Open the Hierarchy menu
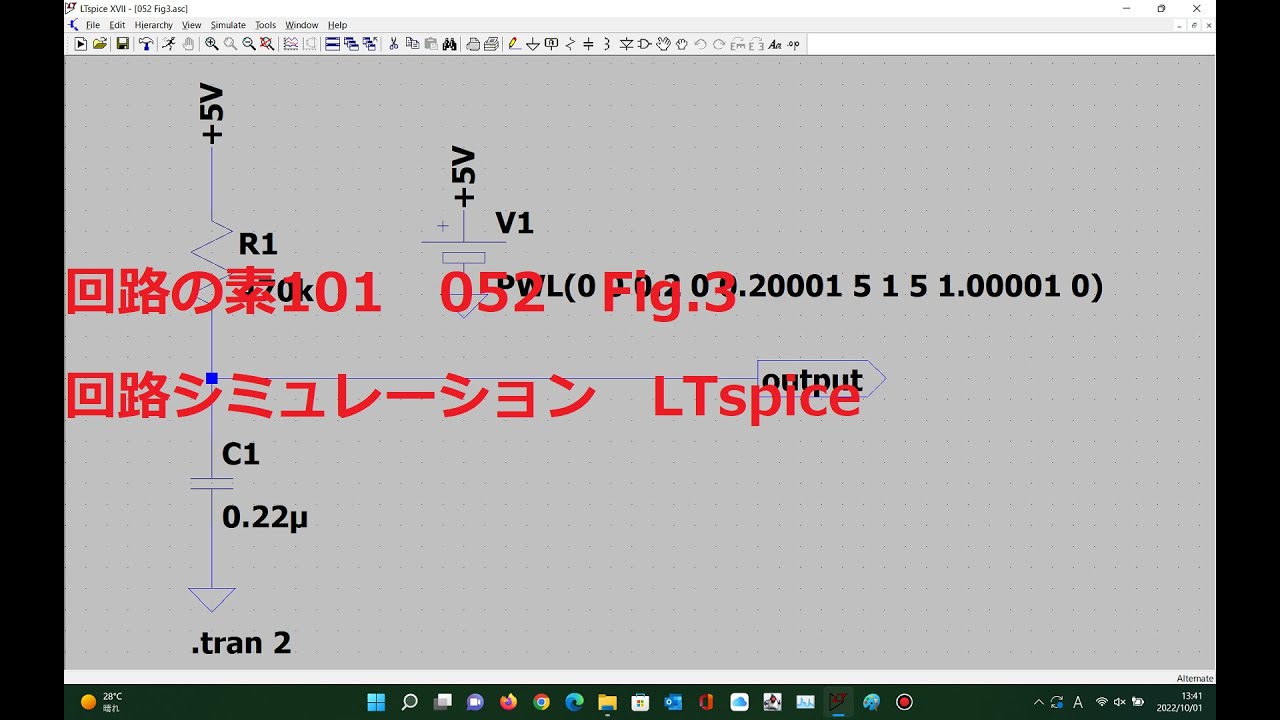Viewport: 1280px width, 720px height. (x=153, y=25)
